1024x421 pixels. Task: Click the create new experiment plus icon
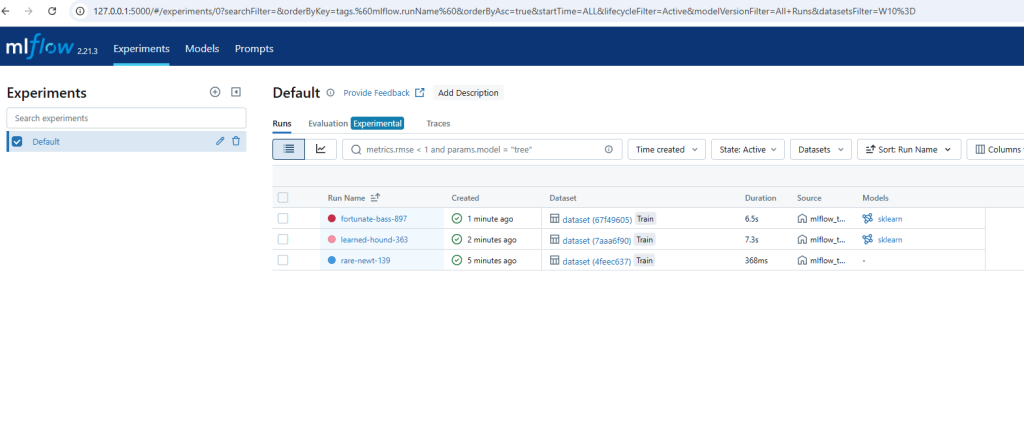(x=214, y=92)
